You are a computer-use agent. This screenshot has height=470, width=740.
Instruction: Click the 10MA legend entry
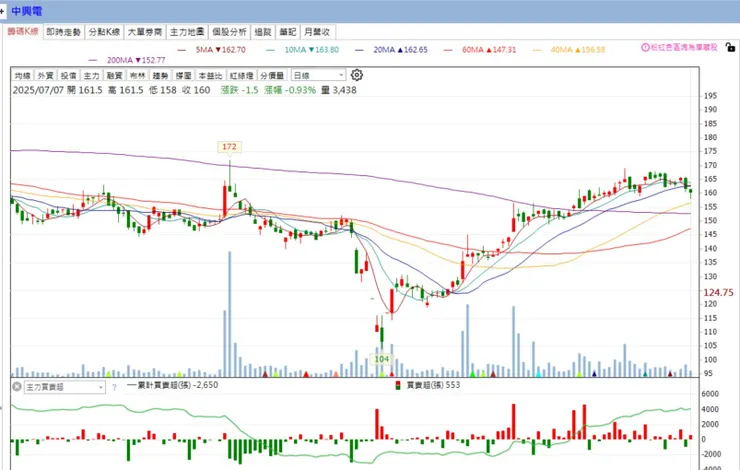pyautogui.click(x=303, y=50)
